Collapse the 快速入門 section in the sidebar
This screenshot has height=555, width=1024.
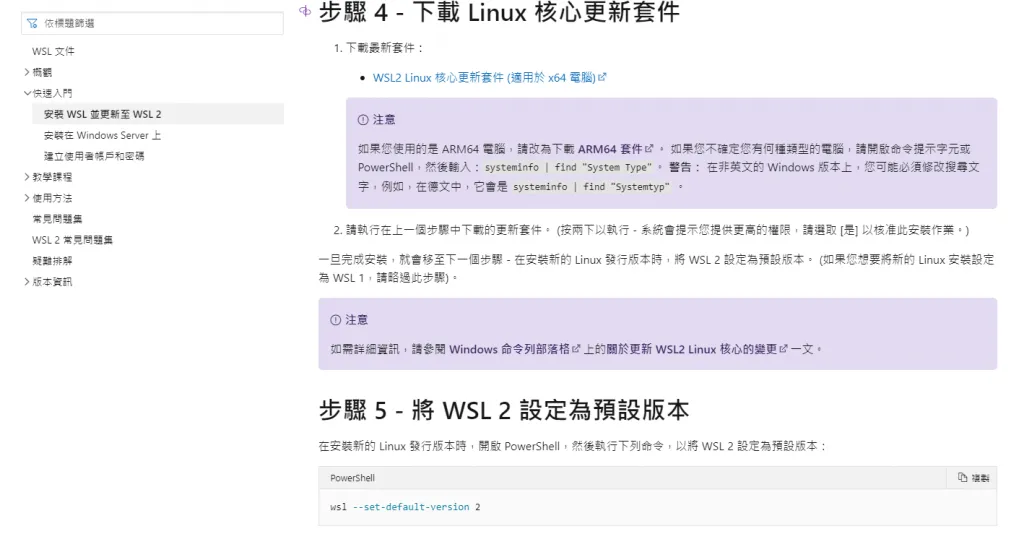coord(27,93)
